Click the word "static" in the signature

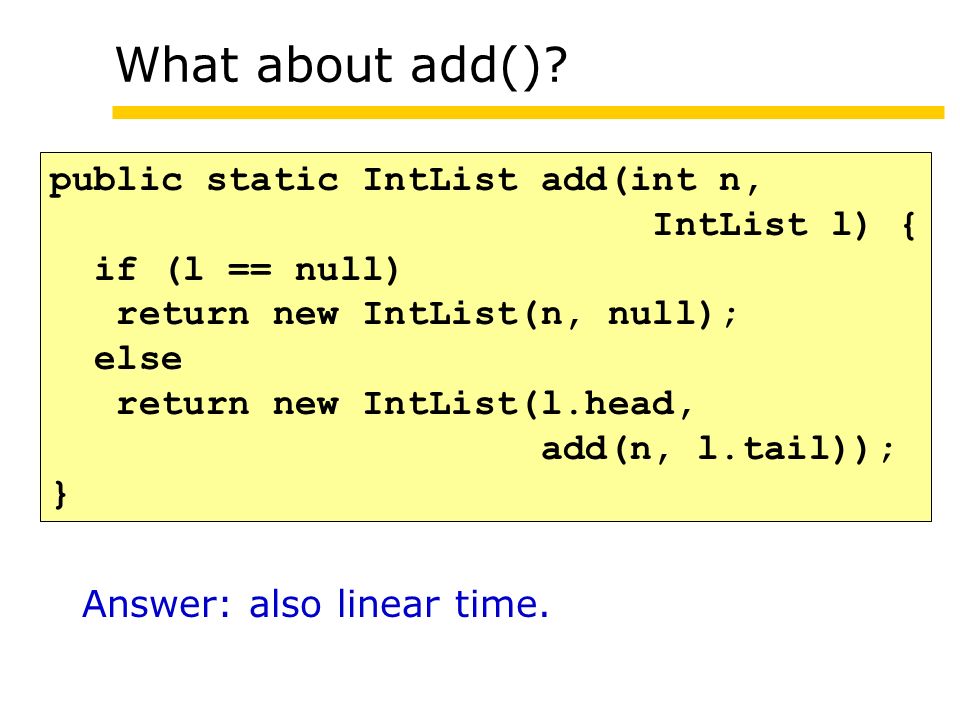click(272, 180)
